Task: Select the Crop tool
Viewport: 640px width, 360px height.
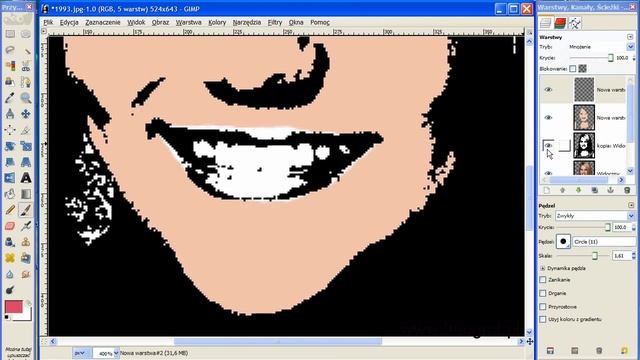Action: click(x=26, y=130)
